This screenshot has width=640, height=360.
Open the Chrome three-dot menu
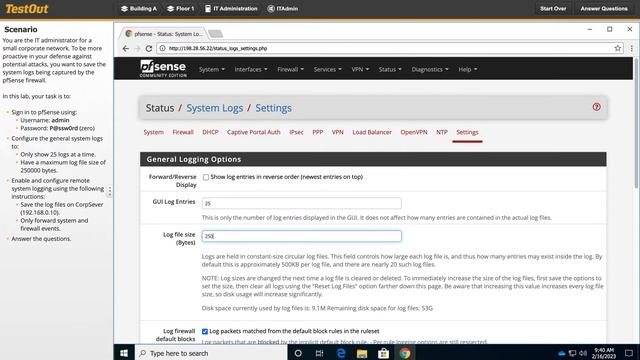point(631,48)
